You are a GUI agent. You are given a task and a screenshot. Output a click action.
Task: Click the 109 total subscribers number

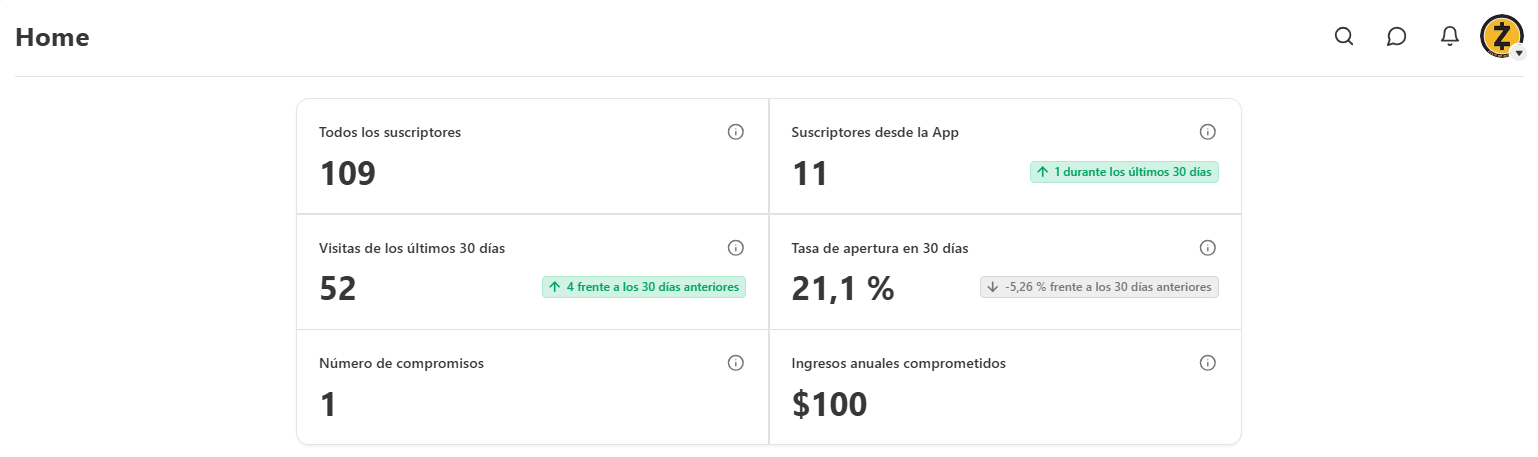pyautogui.click(x=347, y=174)
